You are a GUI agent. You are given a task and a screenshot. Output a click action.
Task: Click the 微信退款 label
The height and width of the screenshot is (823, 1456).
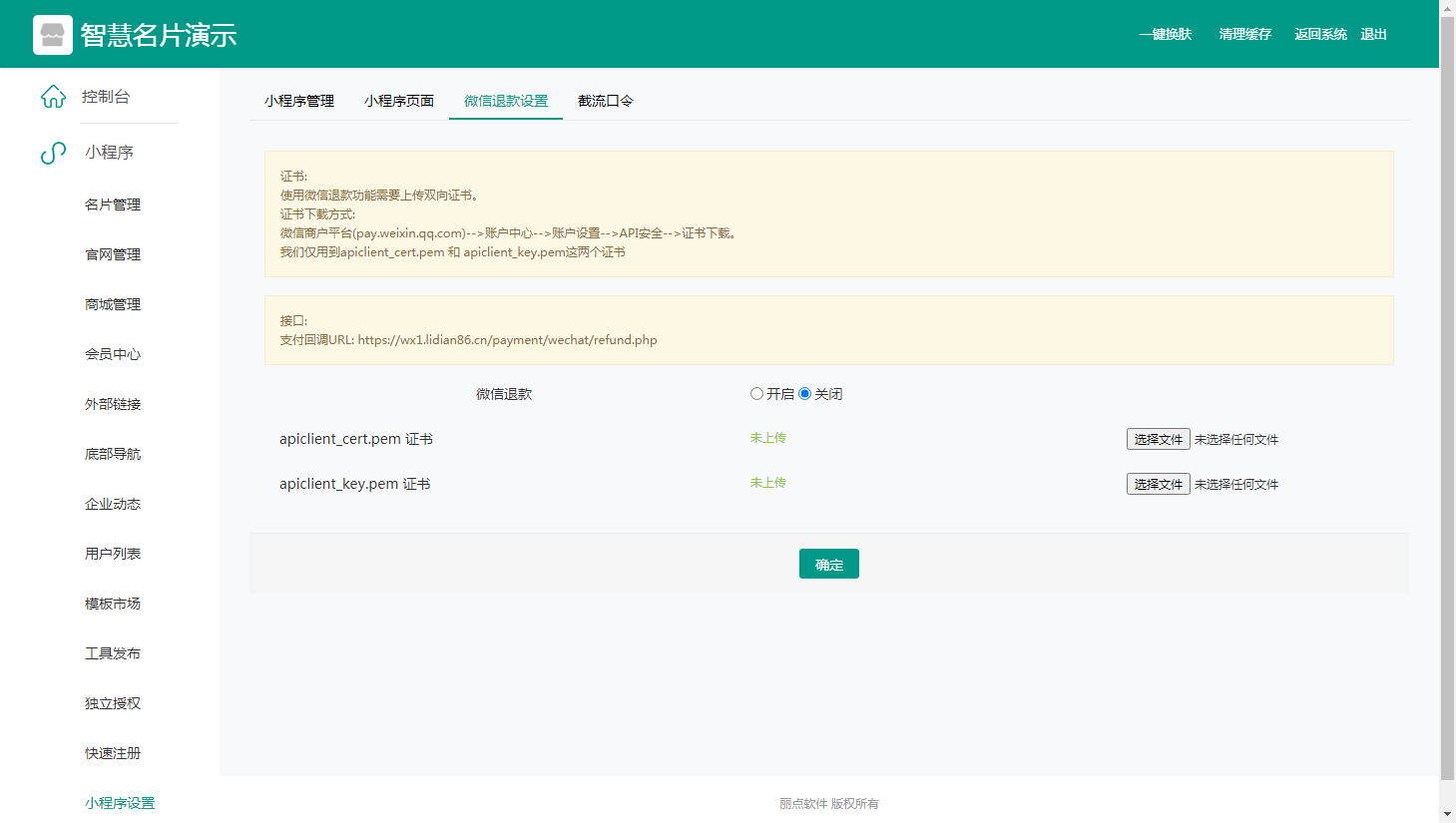(504, 394)
